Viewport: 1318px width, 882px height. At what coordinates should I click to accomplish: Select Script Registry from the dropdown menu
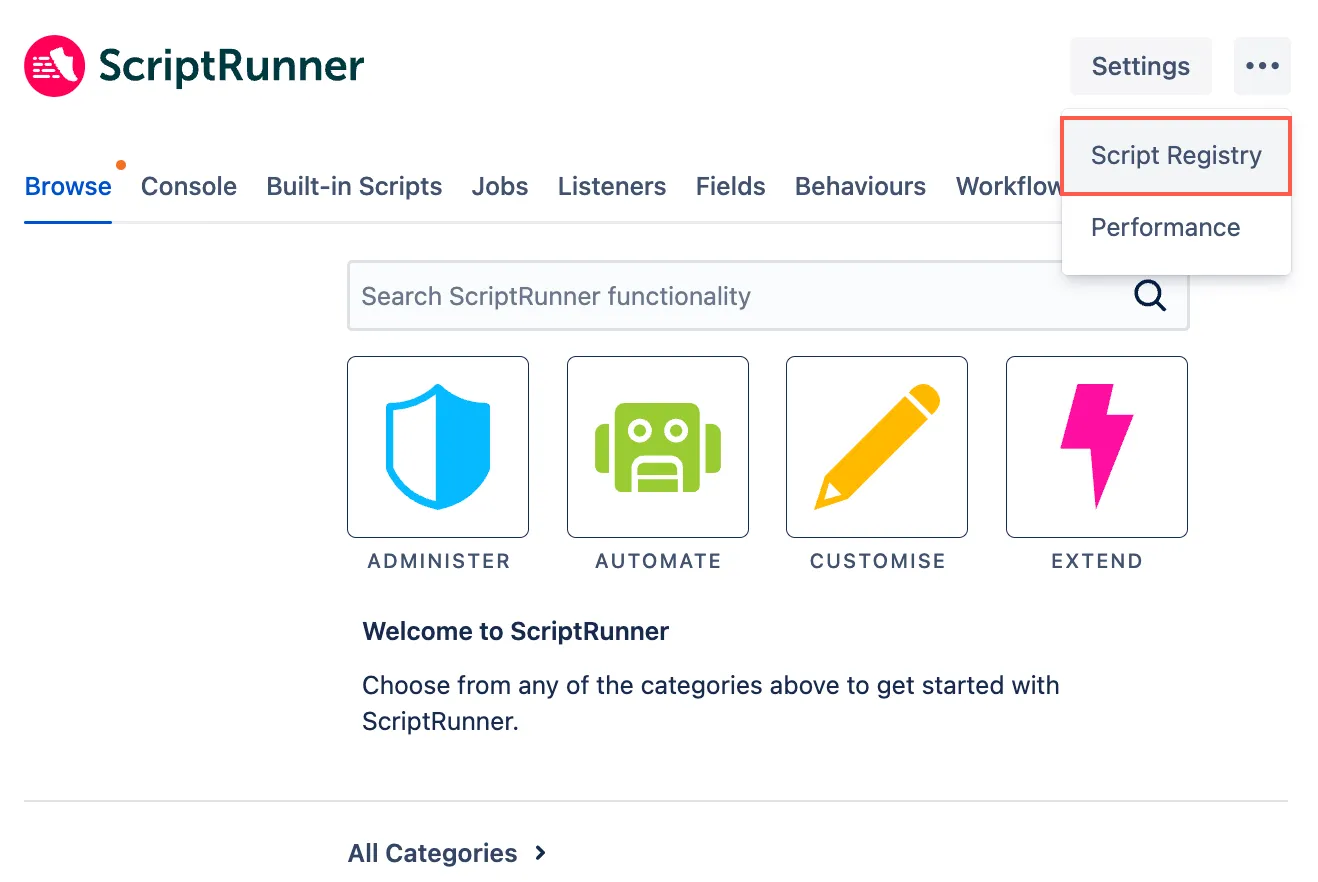tap(1176, 156)
